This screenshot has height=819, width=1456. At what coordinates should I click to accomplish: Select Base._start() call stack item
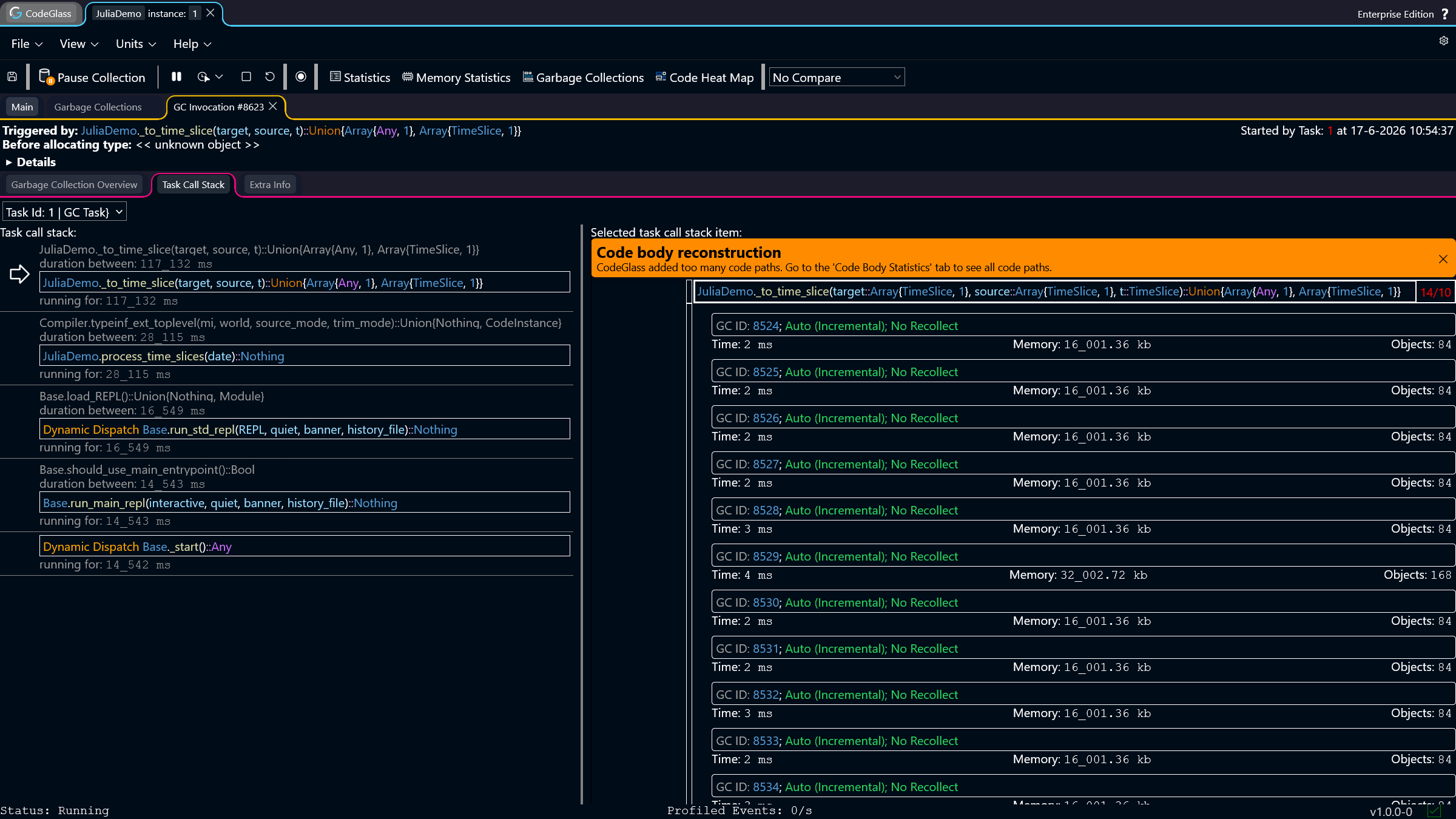click(x=305, y=547)
